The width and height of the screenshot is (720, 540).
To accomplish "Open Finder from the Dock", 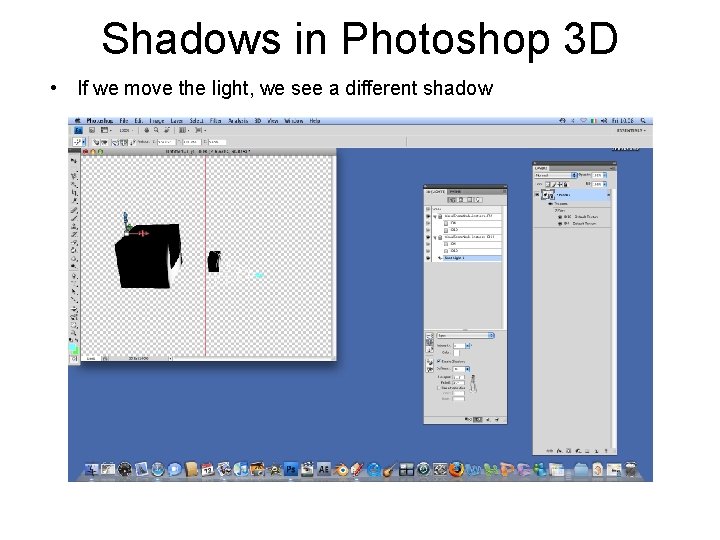I will tap(91, 469).
